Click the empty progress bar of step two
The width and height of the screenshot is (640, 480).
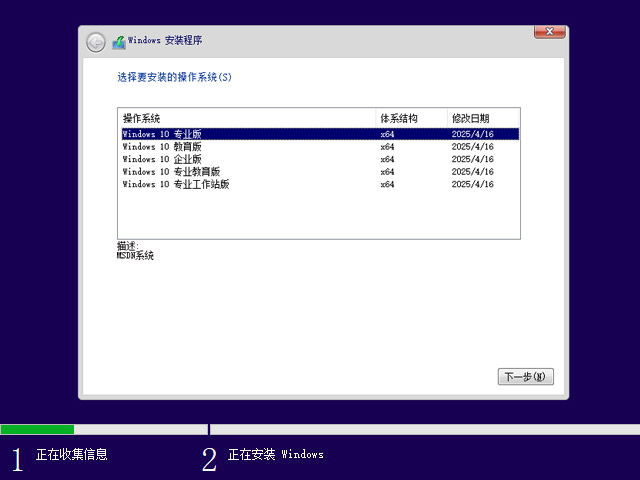click(424, 429)
